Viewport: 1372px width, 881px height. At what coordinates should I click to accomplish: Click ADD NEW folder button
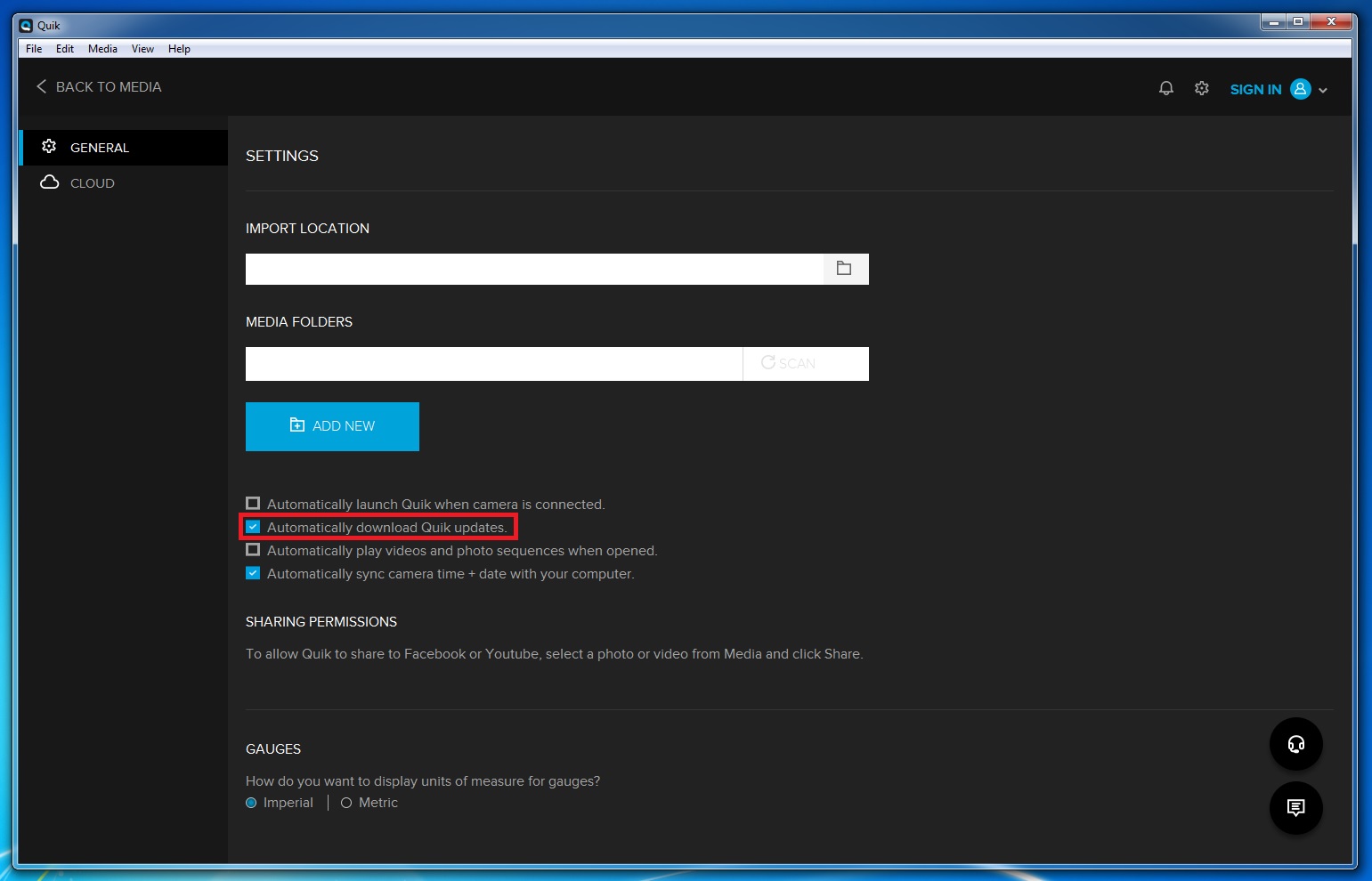(332, 426)
